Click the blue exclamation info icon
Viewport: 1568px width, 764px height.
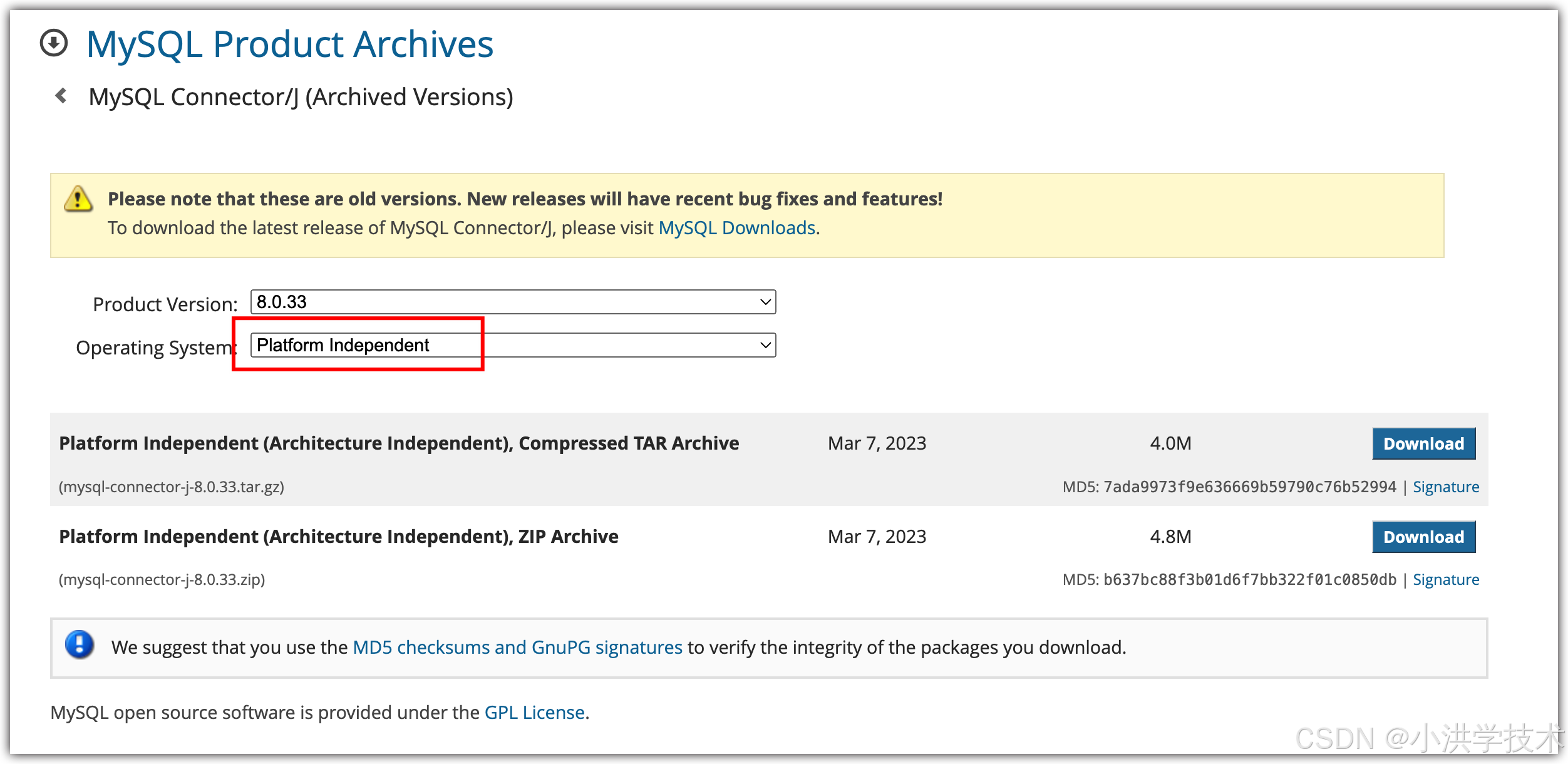click(80, 644)
